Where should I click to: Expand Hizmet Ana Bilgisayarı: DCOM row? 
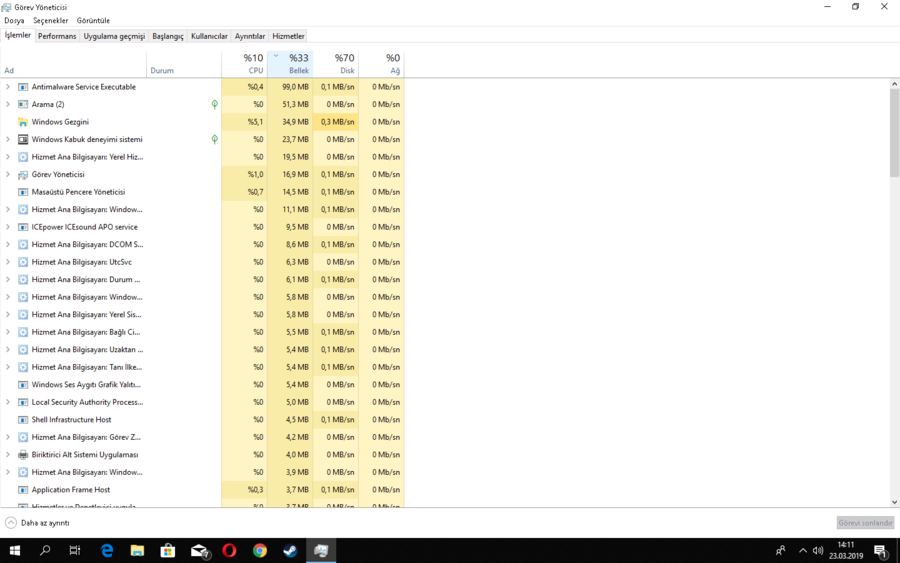click(x=7, y=244)
